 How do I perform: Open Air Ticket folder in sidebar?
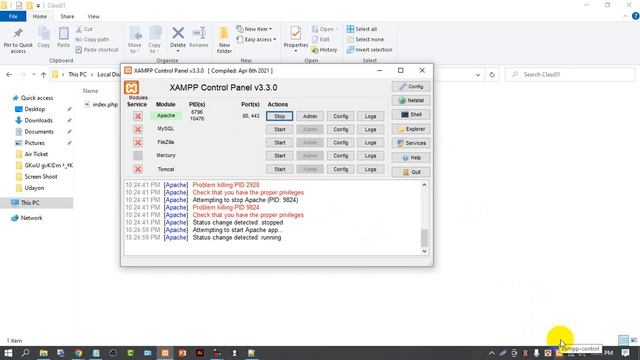[x=32, y=154]
